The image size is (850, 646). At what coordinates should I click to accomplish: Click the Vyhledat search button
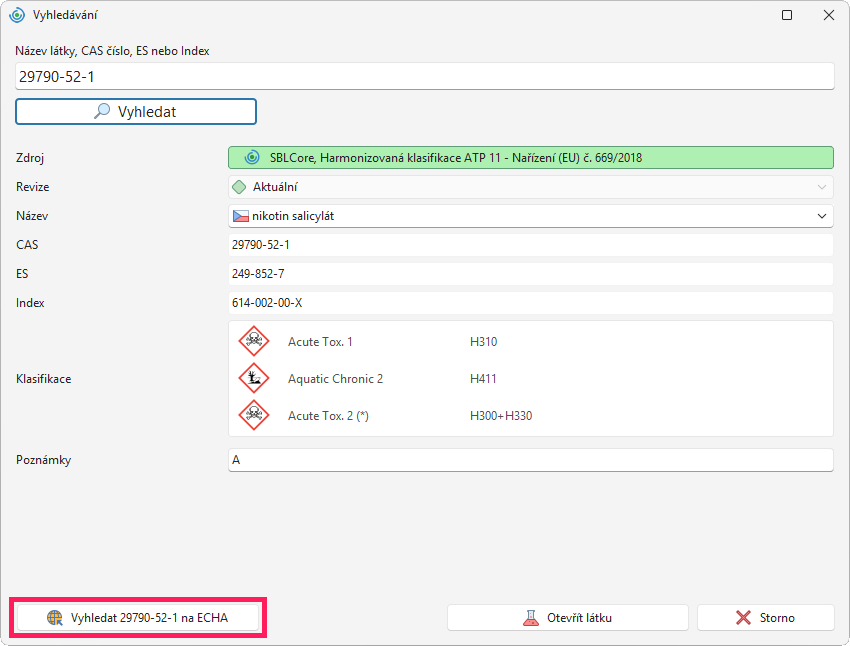136,112
